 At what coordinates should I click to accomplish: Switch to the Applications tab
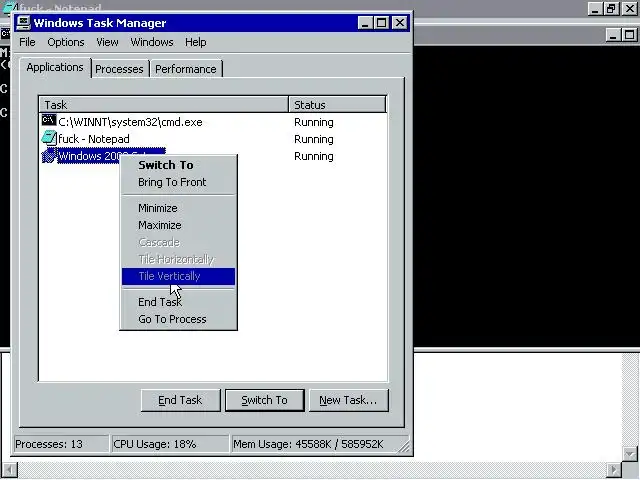(x=55, y=67)
